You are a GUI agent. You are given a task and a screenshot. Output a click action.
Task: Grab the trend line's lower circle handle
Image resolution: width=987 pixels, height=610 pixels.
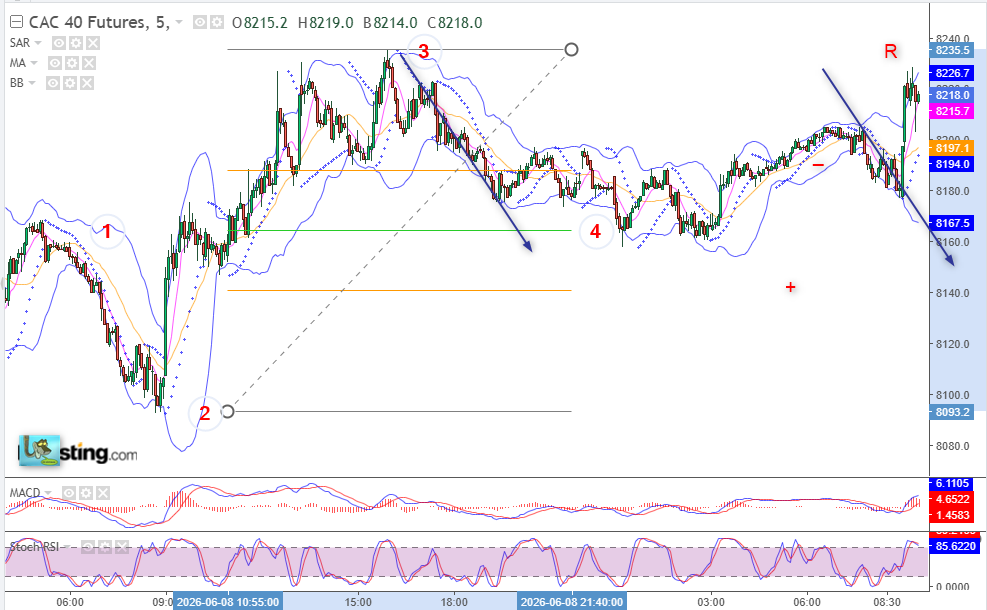(x=228, y=412)
